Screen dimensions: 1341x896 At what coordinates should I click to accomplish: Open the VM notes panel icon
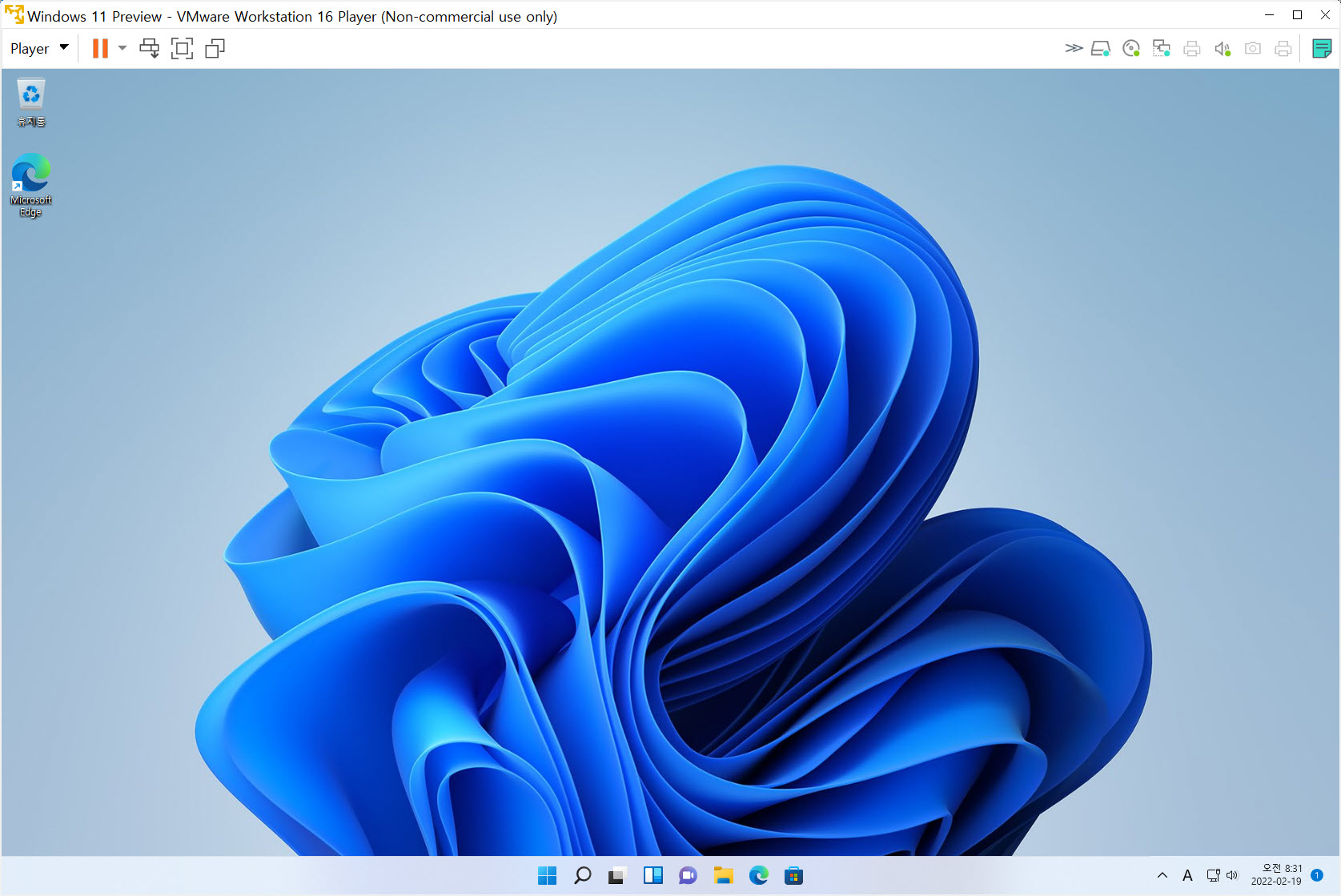pos(1321,48)
